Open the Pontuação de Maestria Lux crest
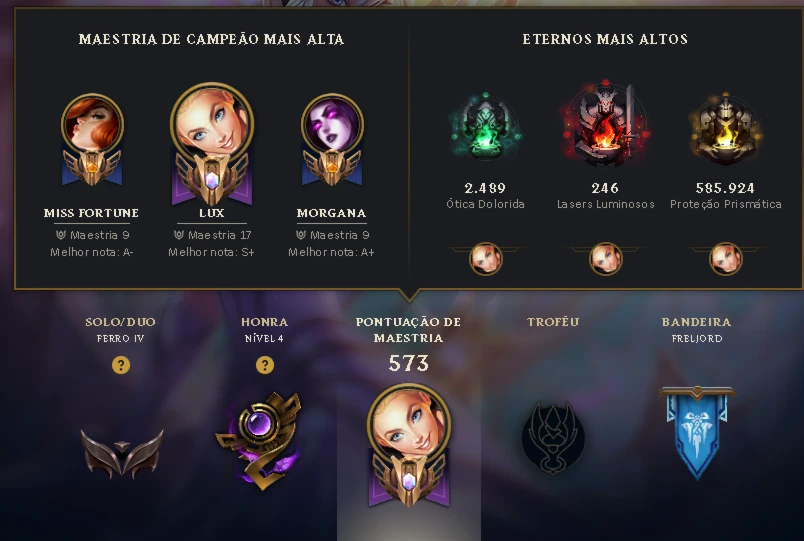Viewport: 804px width, 541px height. coord(409,445)
